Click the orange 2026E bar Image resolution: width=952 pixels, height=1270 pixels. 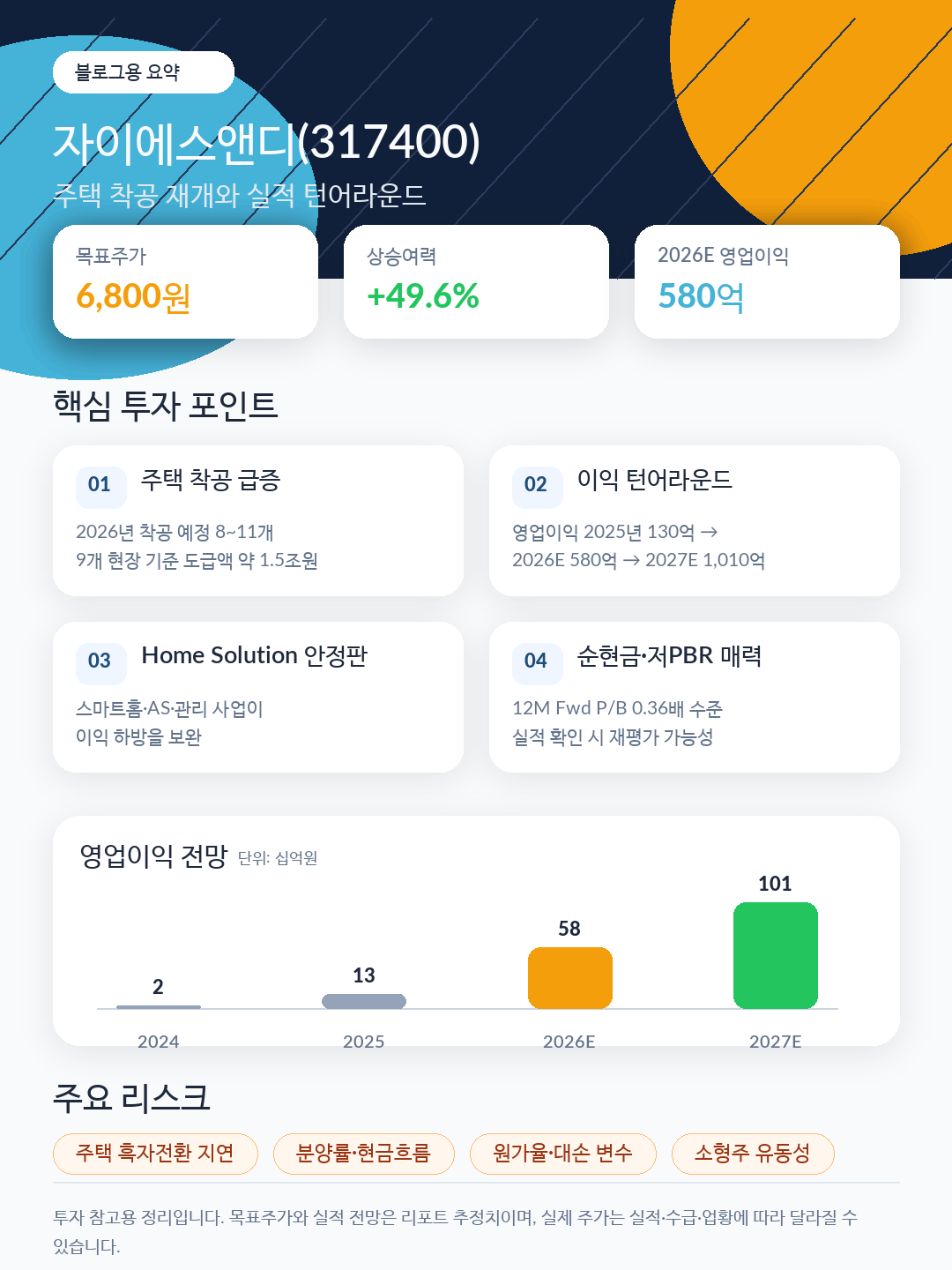(x=569, y=978)
